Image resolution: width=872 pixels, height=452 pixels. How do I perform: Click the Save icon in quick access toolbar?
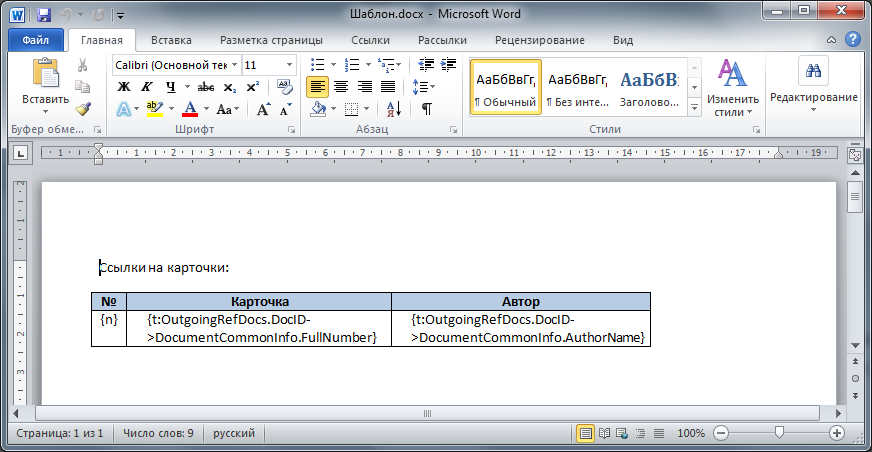42,15
